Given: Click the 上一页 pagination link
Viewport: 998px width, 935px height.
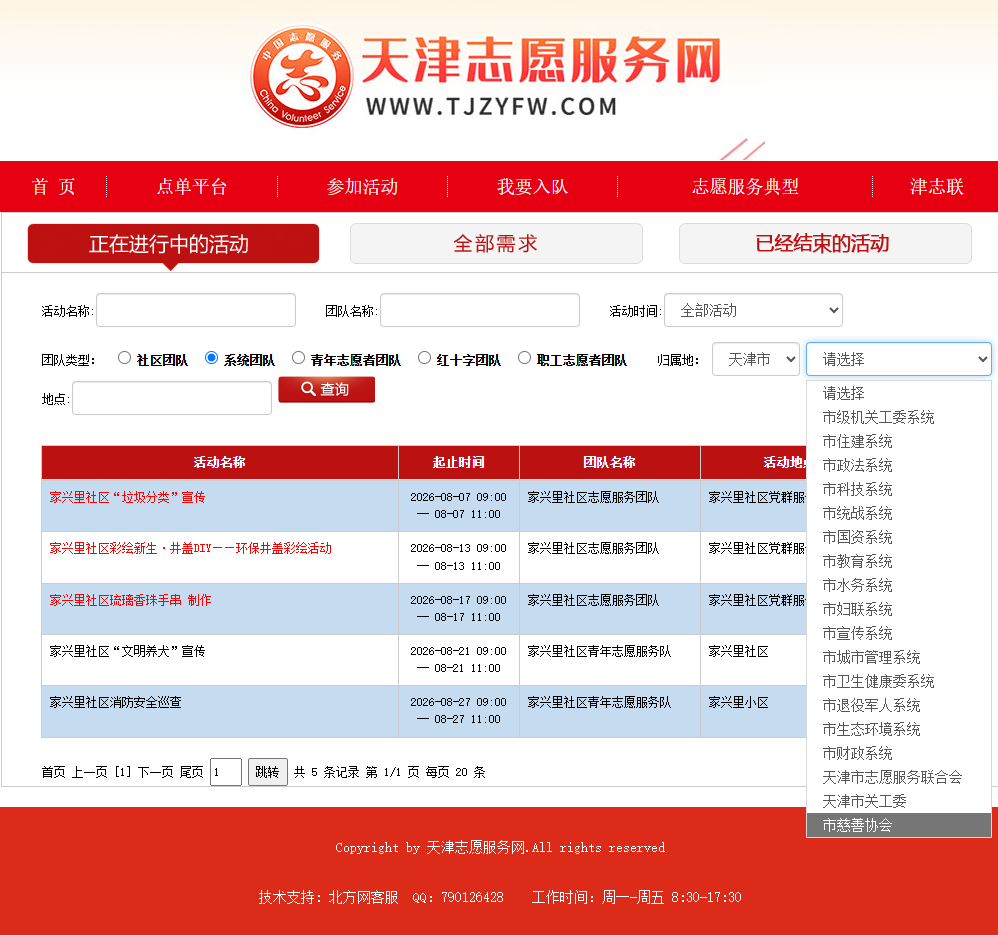Looking at the screenshot, I should point(89,772).
